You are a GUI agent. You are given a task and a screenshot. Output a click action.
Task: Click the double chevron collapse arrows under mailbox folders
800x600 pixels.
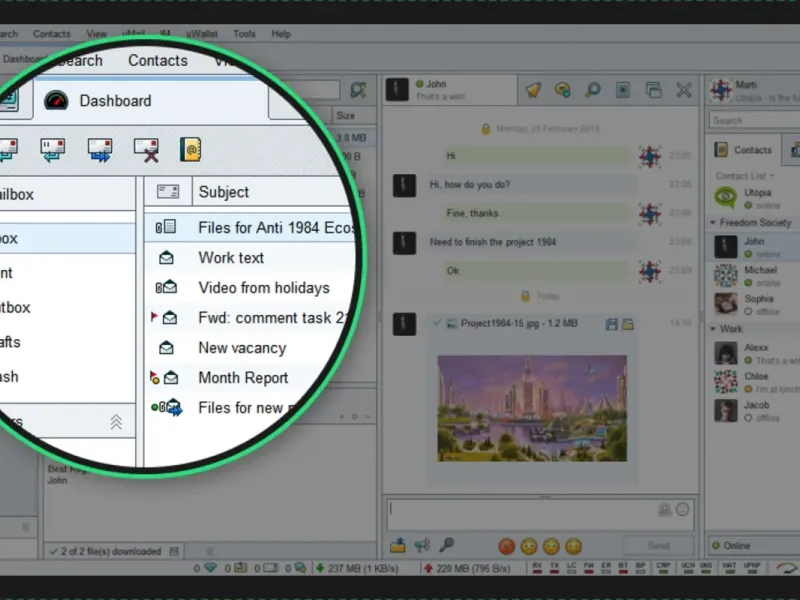click(116, 422)
